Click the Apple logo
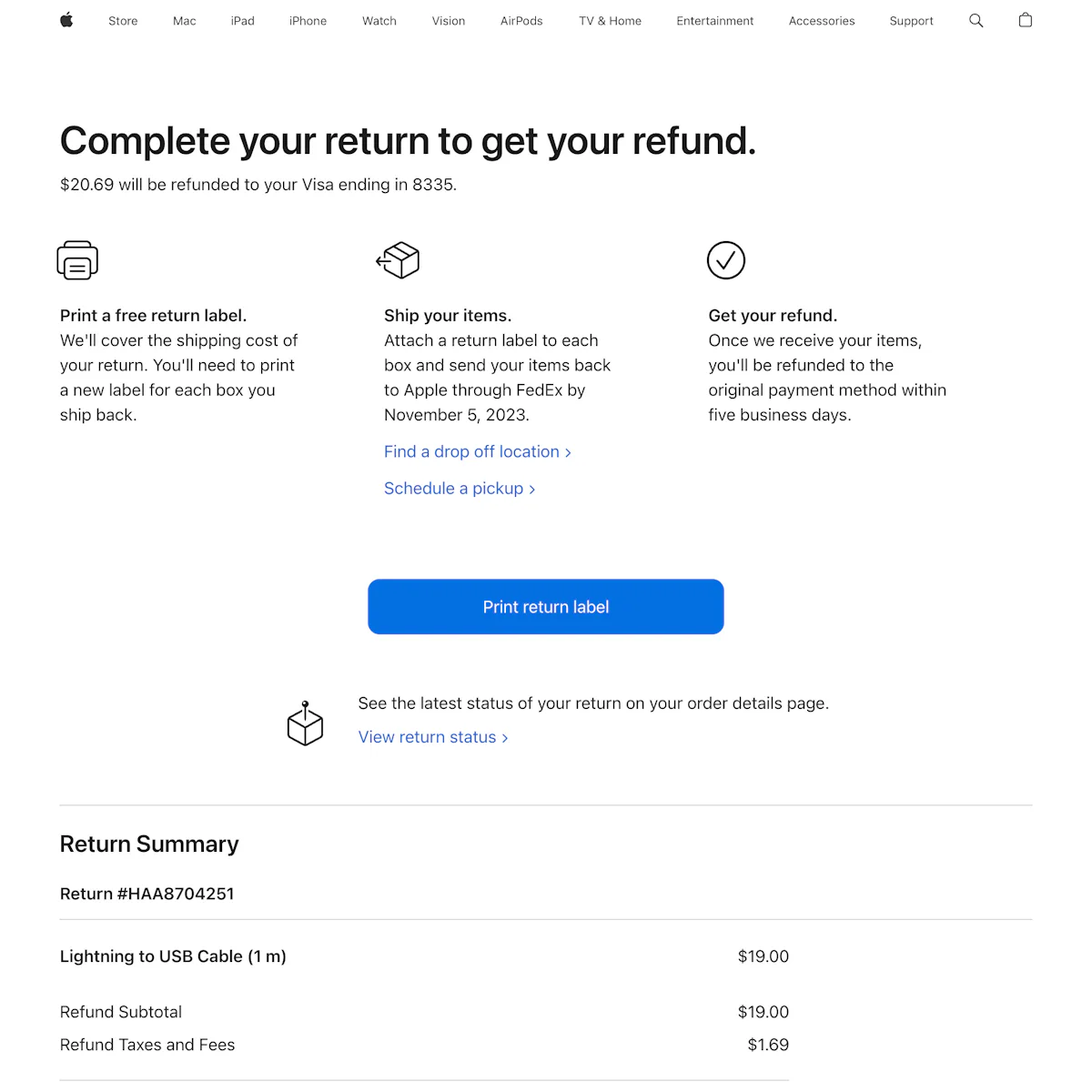Screen dimensions: 1092x1092 click(x=66, y=20)
